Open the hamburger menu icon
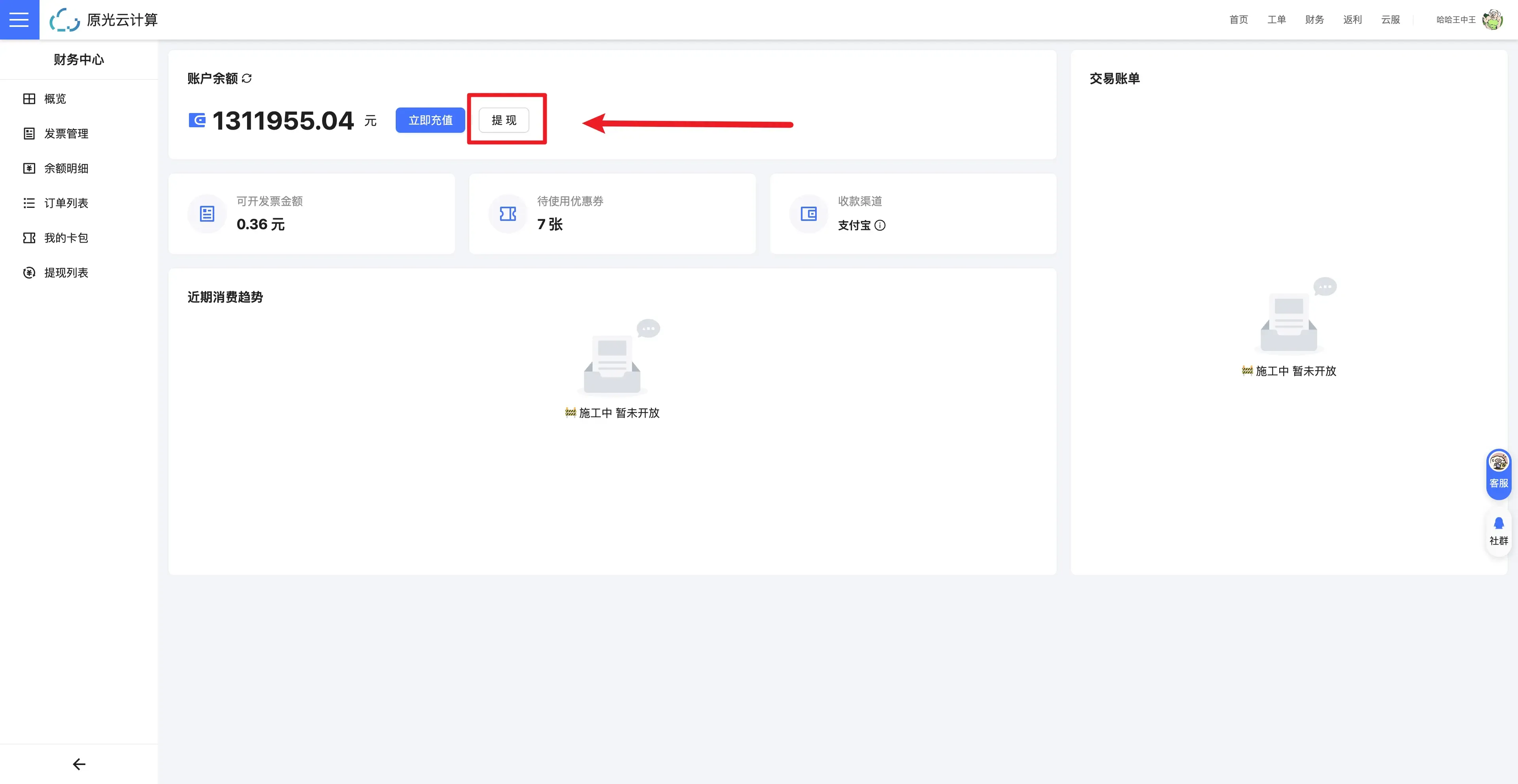This screenshot has height=784, width=1518. pos(19,19)
